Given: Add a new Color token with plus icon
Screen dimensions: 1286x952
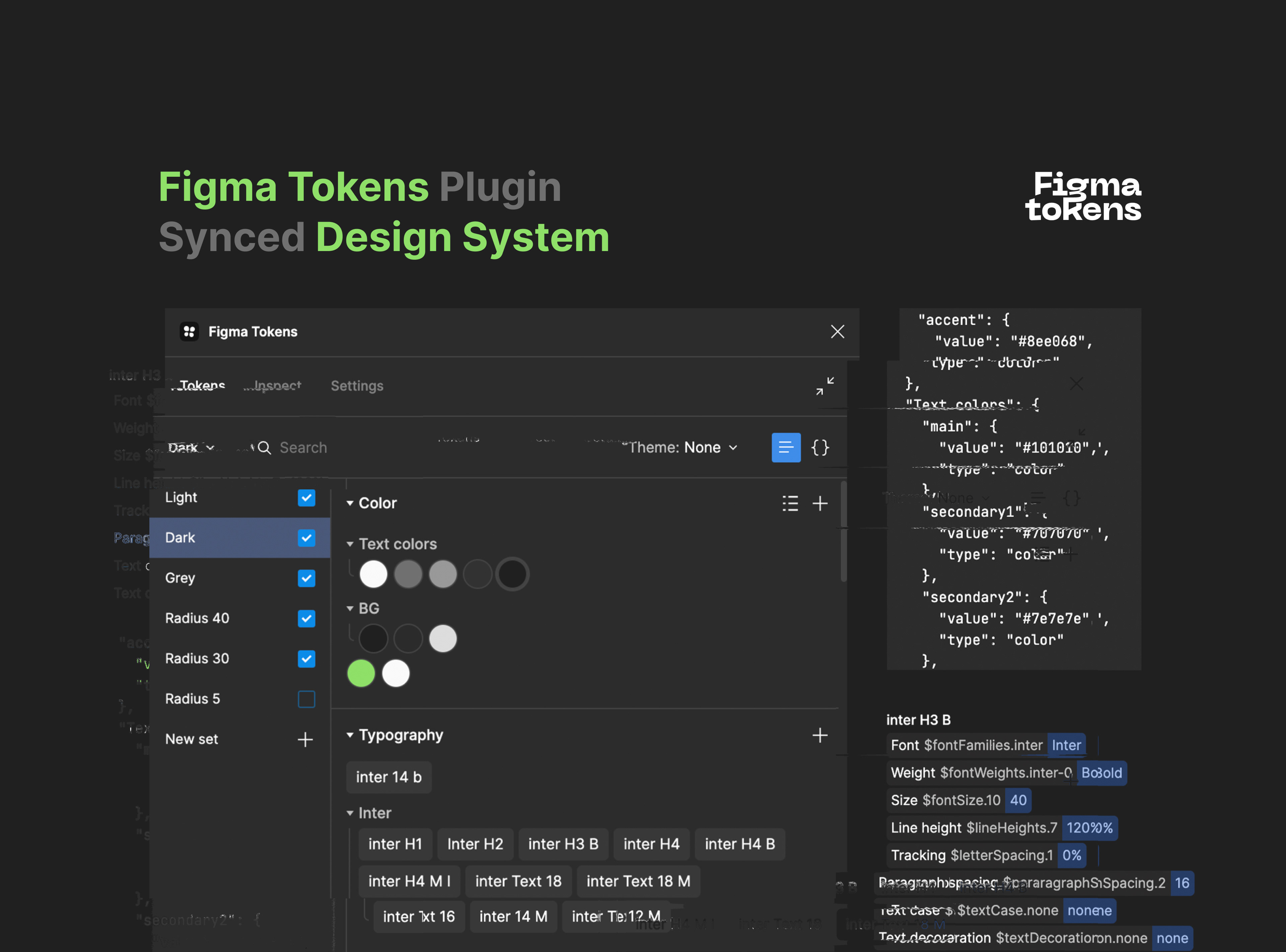Looking at the screenshot, I should (x=820, y=503).
